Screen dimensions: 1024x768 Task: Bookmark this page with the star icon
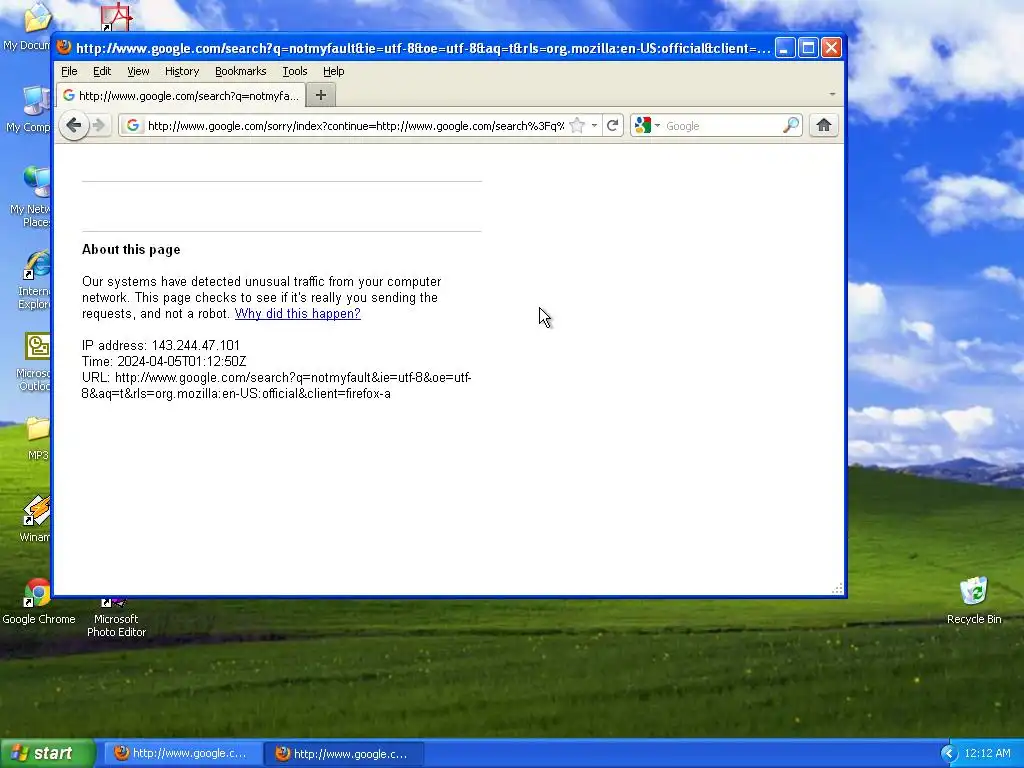click(577, 125)
